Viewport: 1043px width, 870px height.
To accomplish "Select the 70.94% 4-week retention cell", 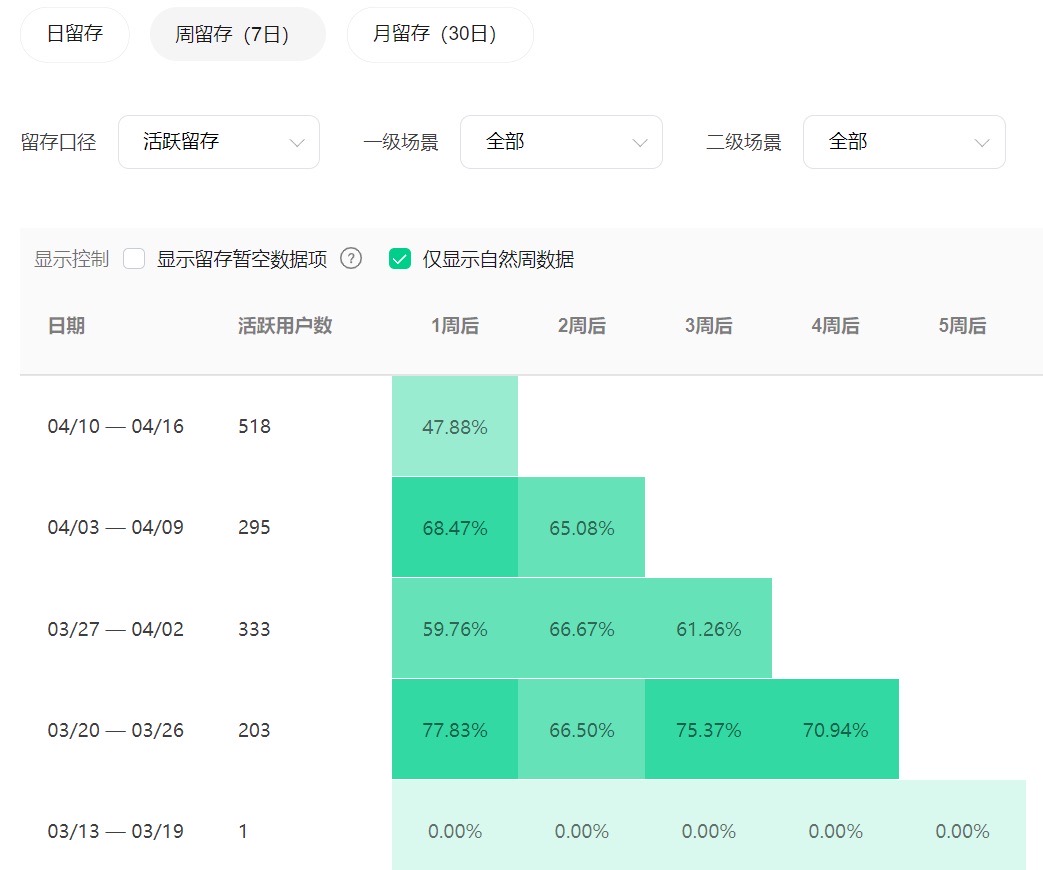I will (x=835, y=730).
